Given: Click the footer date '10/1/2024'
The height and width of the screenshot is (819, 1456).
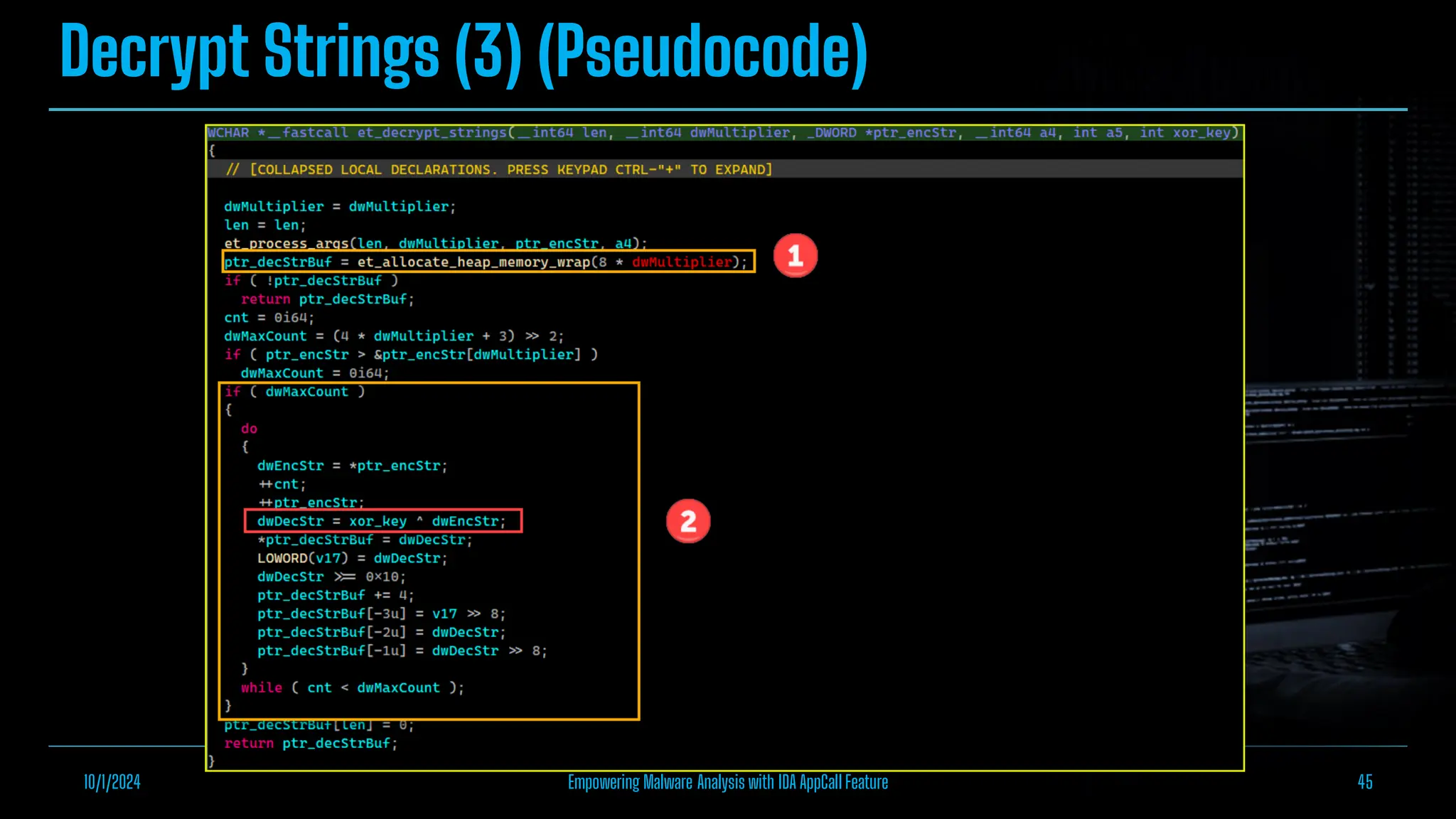Looking at the screenshot, I should coord(112,782).
